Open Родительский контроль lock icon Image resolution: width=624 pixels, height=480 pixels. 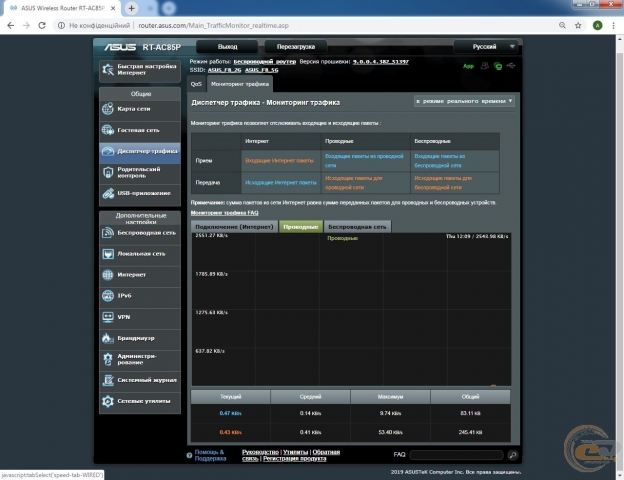[x=108, y=171]
